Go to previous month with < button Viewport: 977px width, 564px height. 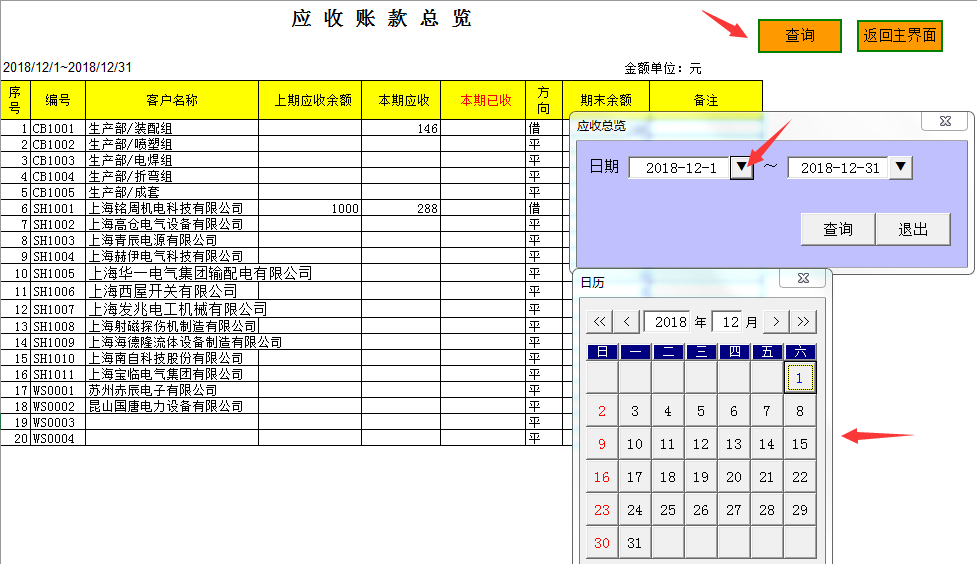pos(627,322)
